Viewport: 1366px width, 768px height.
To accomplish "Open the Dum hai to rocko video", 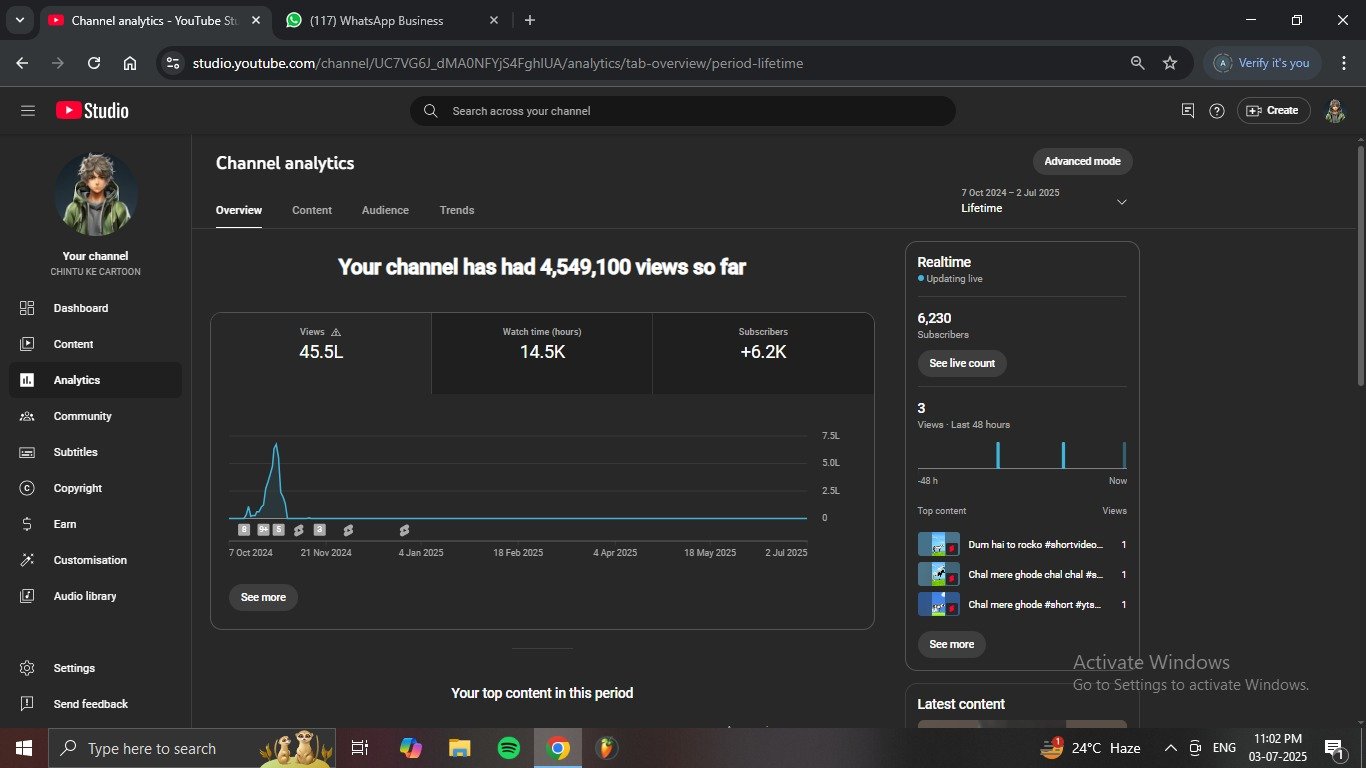I will [1022, 545].
